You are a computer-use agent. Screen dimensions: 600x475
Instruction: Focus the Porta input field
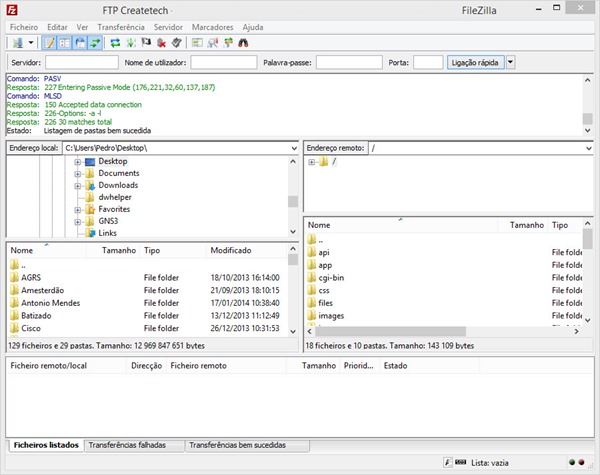[x=428, y=62]
